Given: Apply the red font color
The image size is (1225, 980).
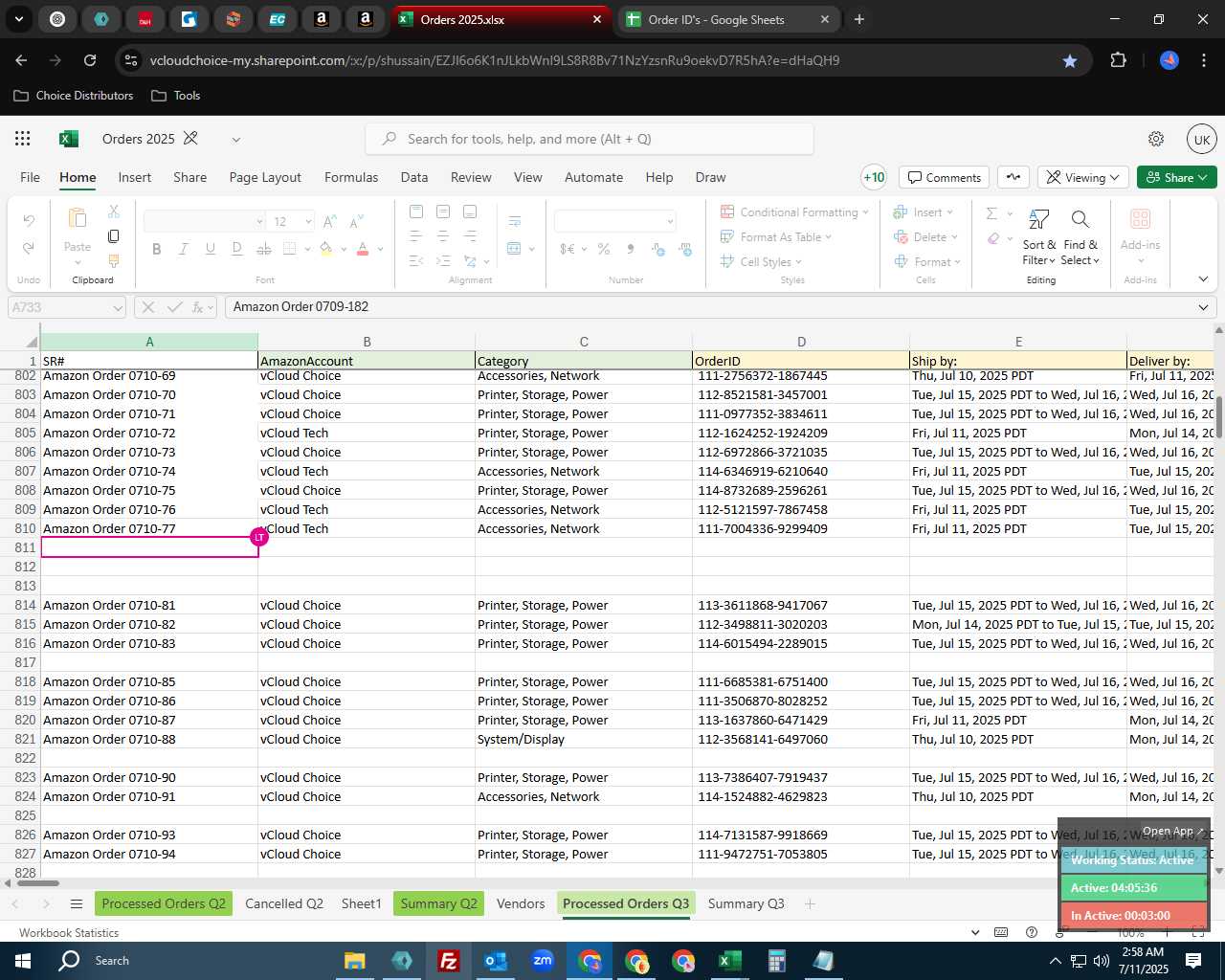Looking at the screenshot, I should 363,249.
